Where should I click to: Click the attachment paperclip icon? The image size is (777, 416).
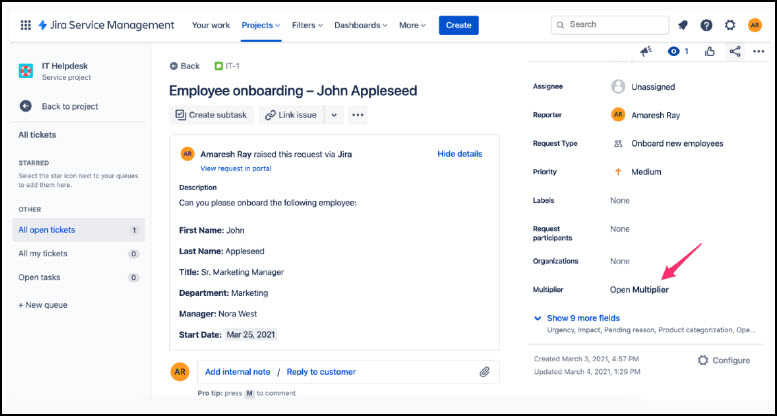[484, 372]
